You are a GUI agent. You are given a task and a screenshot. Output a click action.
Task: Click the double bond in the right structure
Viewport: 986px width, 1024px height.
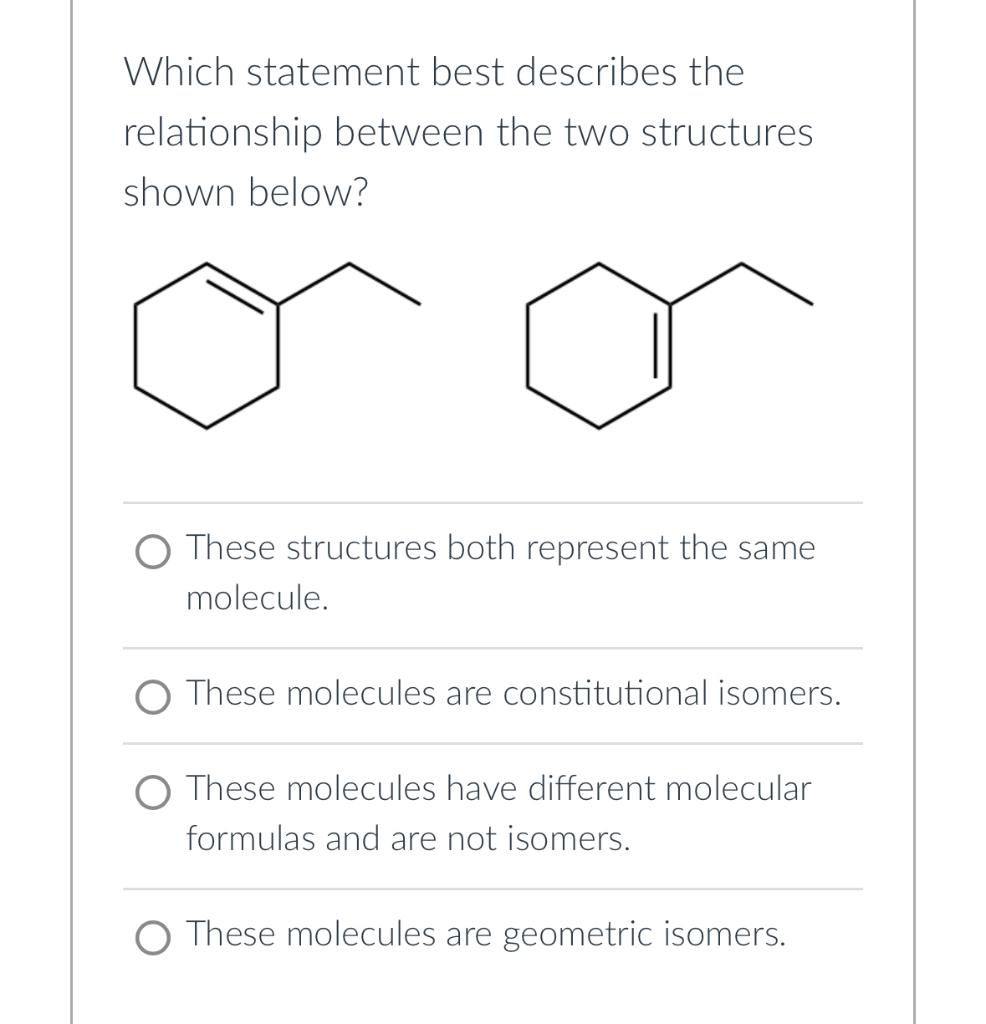[x=660, y=345]
